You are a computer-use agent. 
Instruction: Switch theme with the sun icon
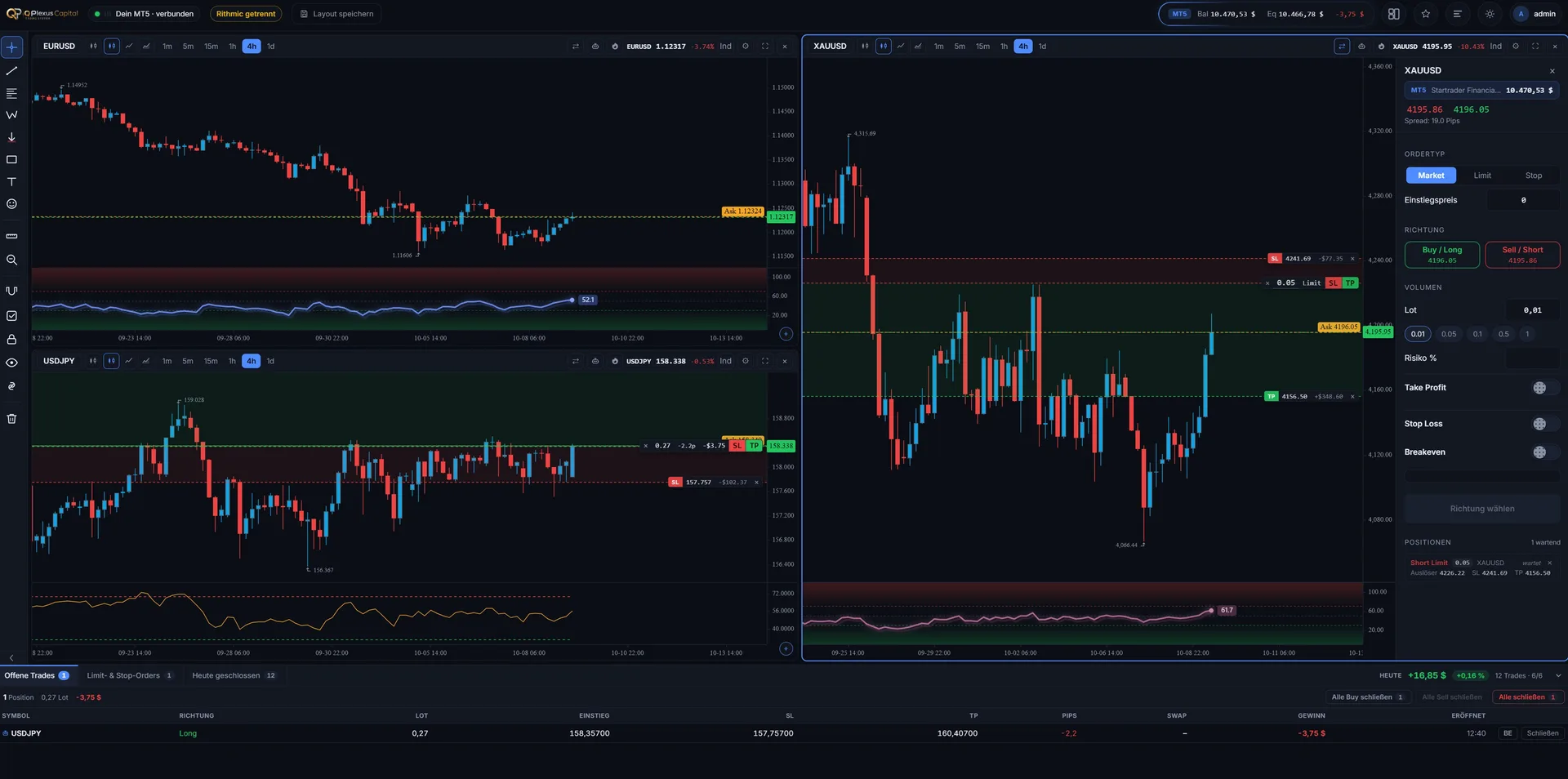pyautogui.click(x=1490, y=14)
